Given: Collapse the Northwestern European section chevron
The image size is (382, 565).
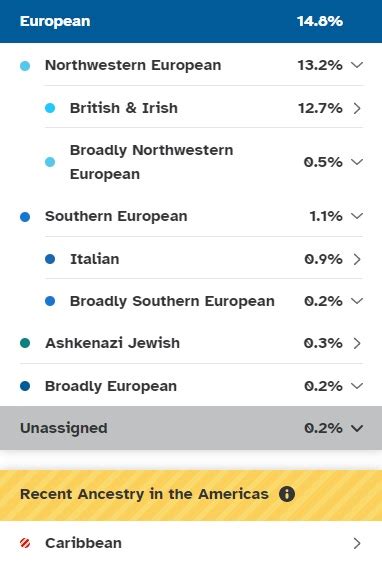Looking at the screenshot, I should [357, 65].
